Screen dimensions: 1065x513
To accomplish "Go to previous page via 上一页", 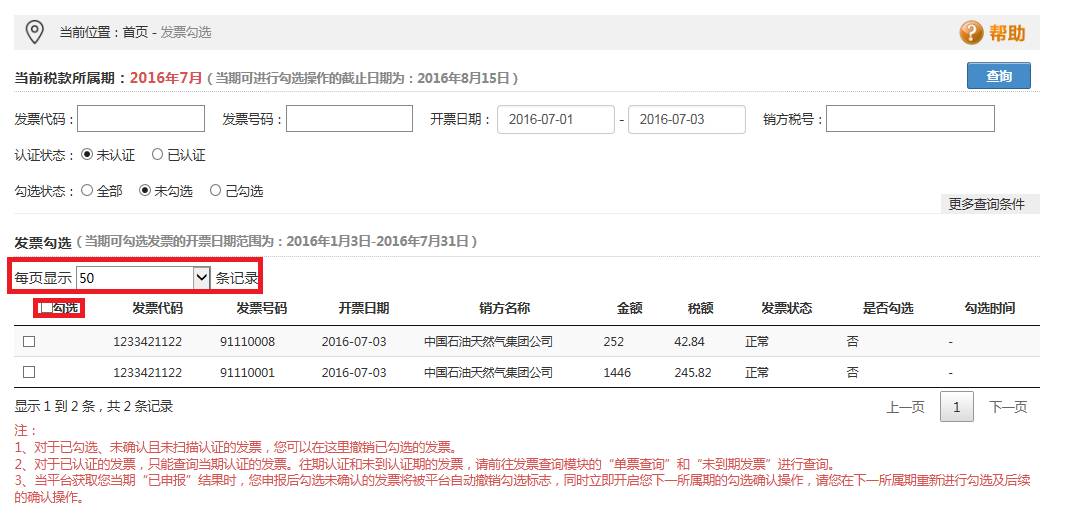I will tap(905, 408).
